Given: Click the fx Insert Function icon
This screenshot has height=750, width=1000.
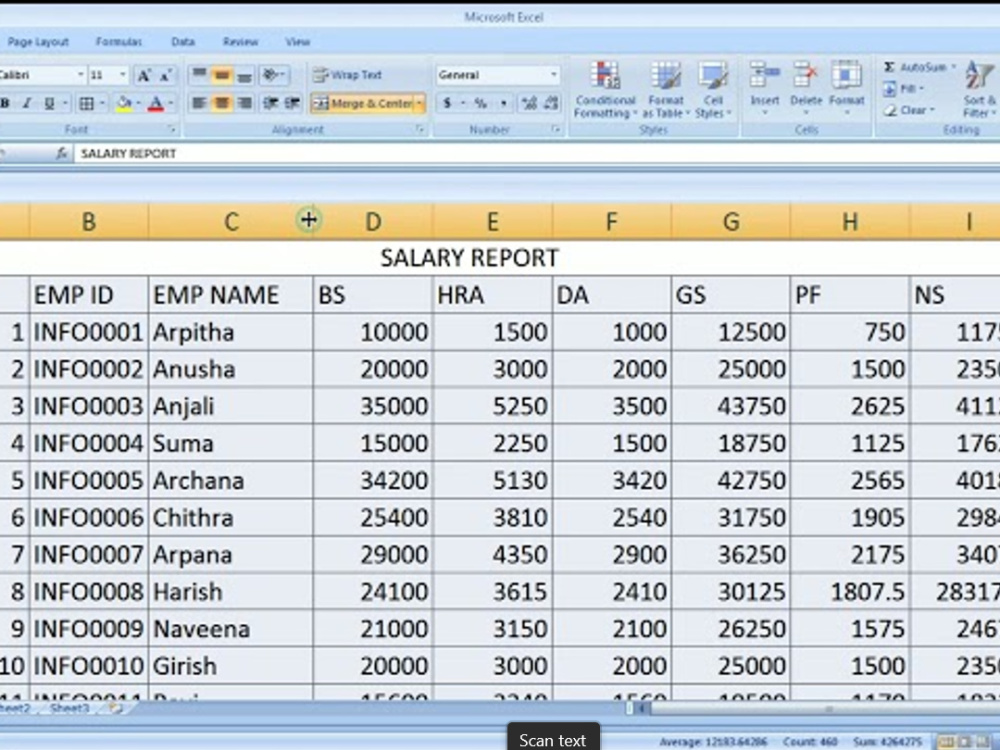Looking at the screenshot, I should (x=62, y=153).
